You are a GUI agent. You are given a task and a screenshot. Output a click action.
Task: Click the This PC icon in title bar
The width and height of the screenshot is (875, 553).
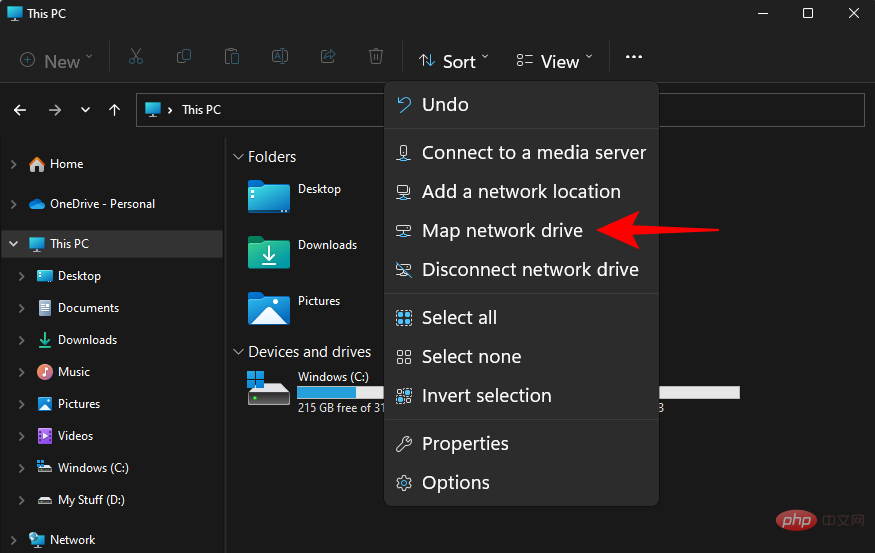pos(15,13)
